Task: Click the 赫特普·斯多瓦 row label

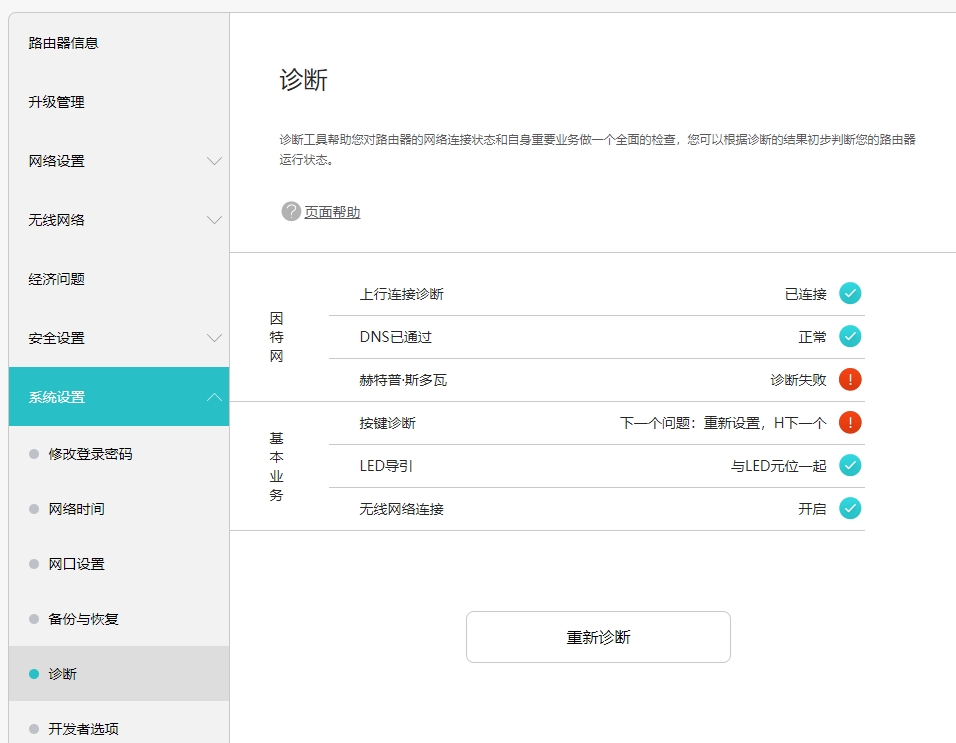Action: pyautogui.click(x=403, y=380)
